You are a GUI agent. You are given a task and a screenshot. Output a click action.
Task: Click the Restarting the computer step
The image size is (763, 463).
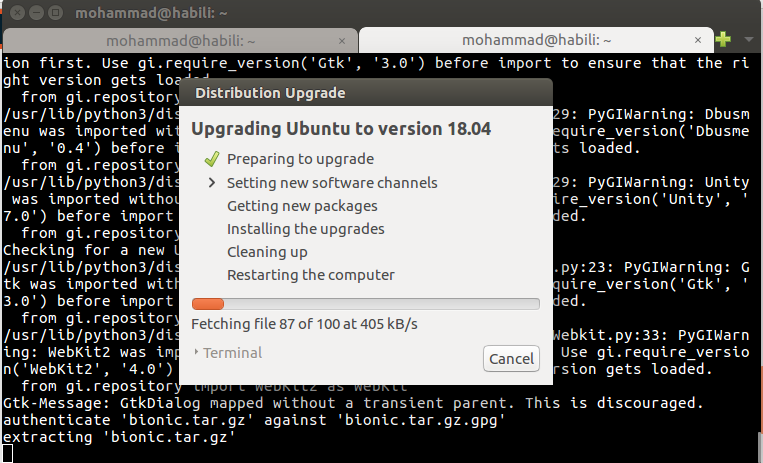pos(310,275)
